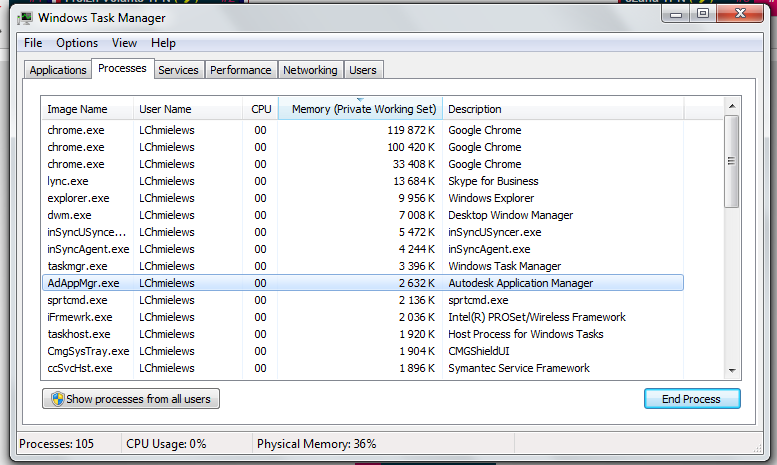Click the Symantec Service Framework description
Image resolution: width=777 pixels, height=465 pixels.
click(x=519, y=368)
